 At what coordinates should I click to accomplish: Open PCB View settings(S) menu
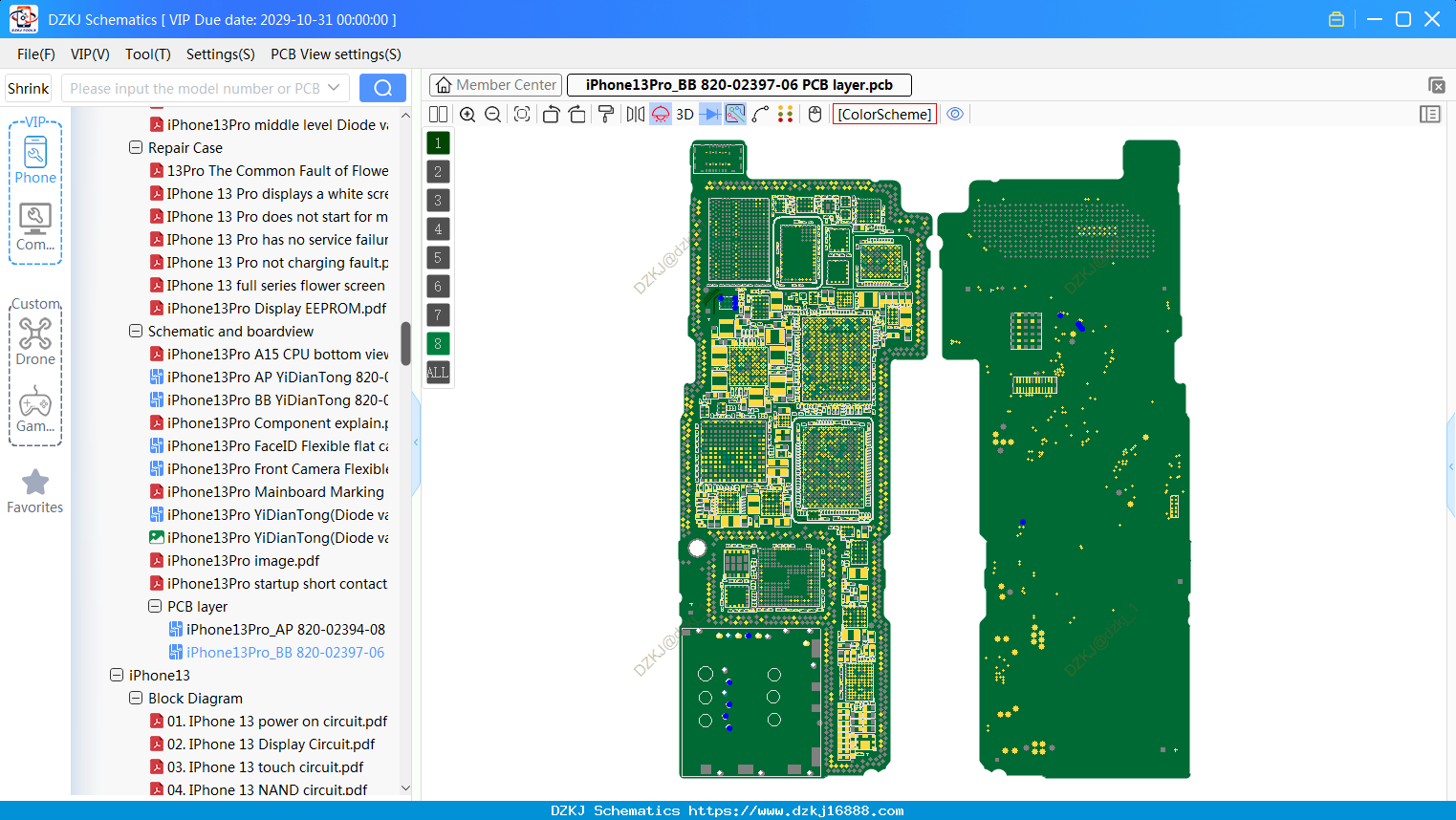336,54
